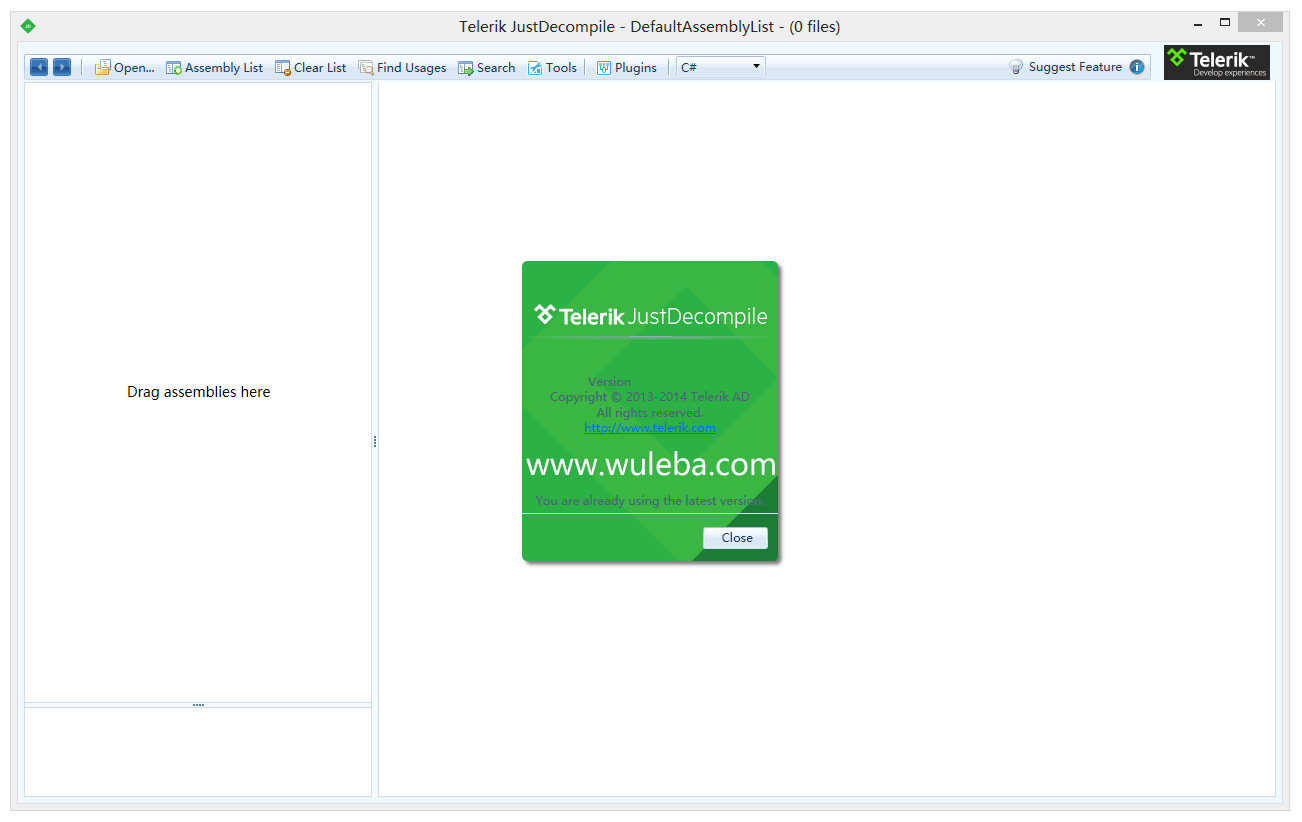Click the 'Drag assemblies here' text
1302x822 pixels.
(199, 392)
